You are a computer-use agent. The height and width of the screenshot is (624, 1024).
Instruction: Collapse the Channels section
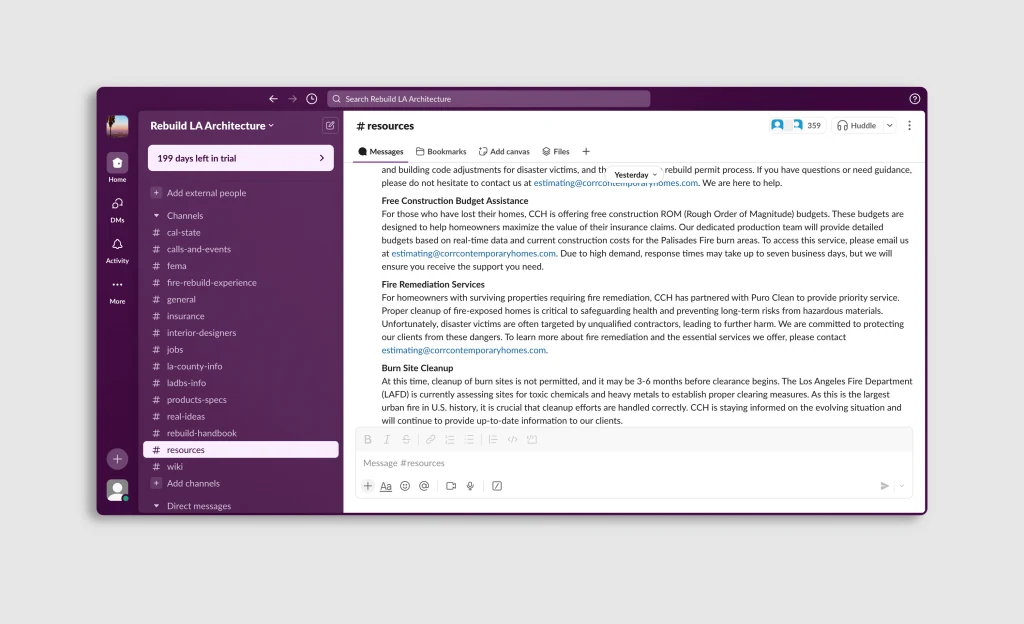pos(156,216)
